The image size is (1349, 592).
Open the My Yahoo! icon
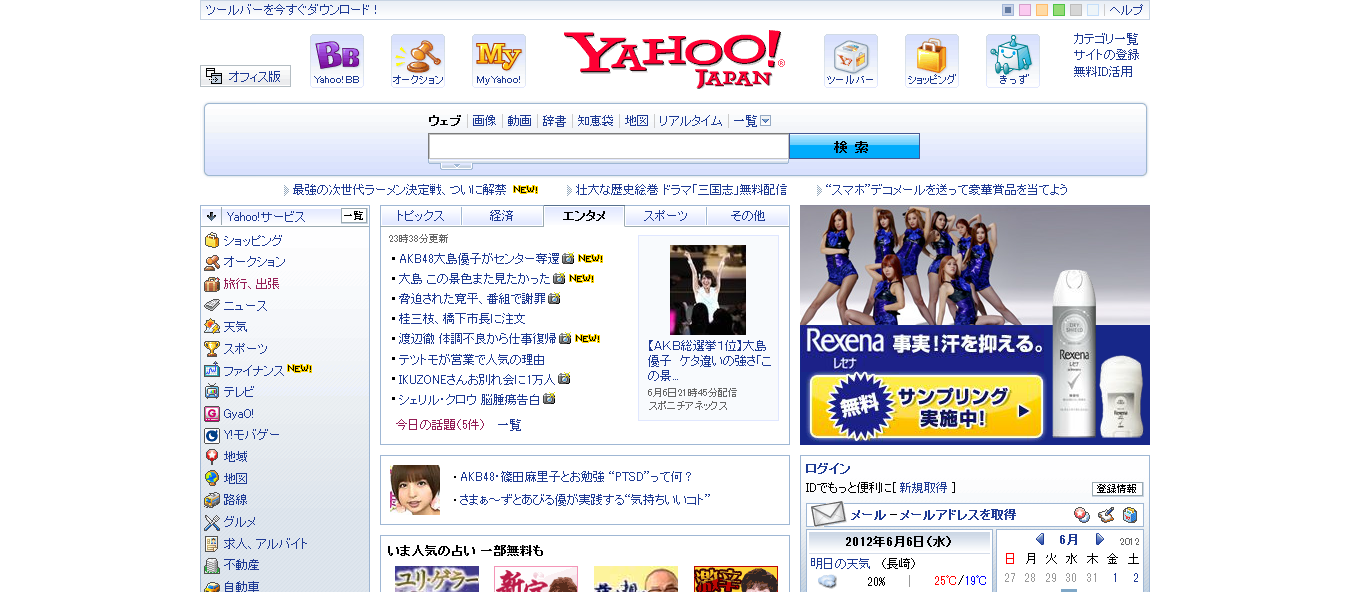pyautogui.click(x=498, y=61)
